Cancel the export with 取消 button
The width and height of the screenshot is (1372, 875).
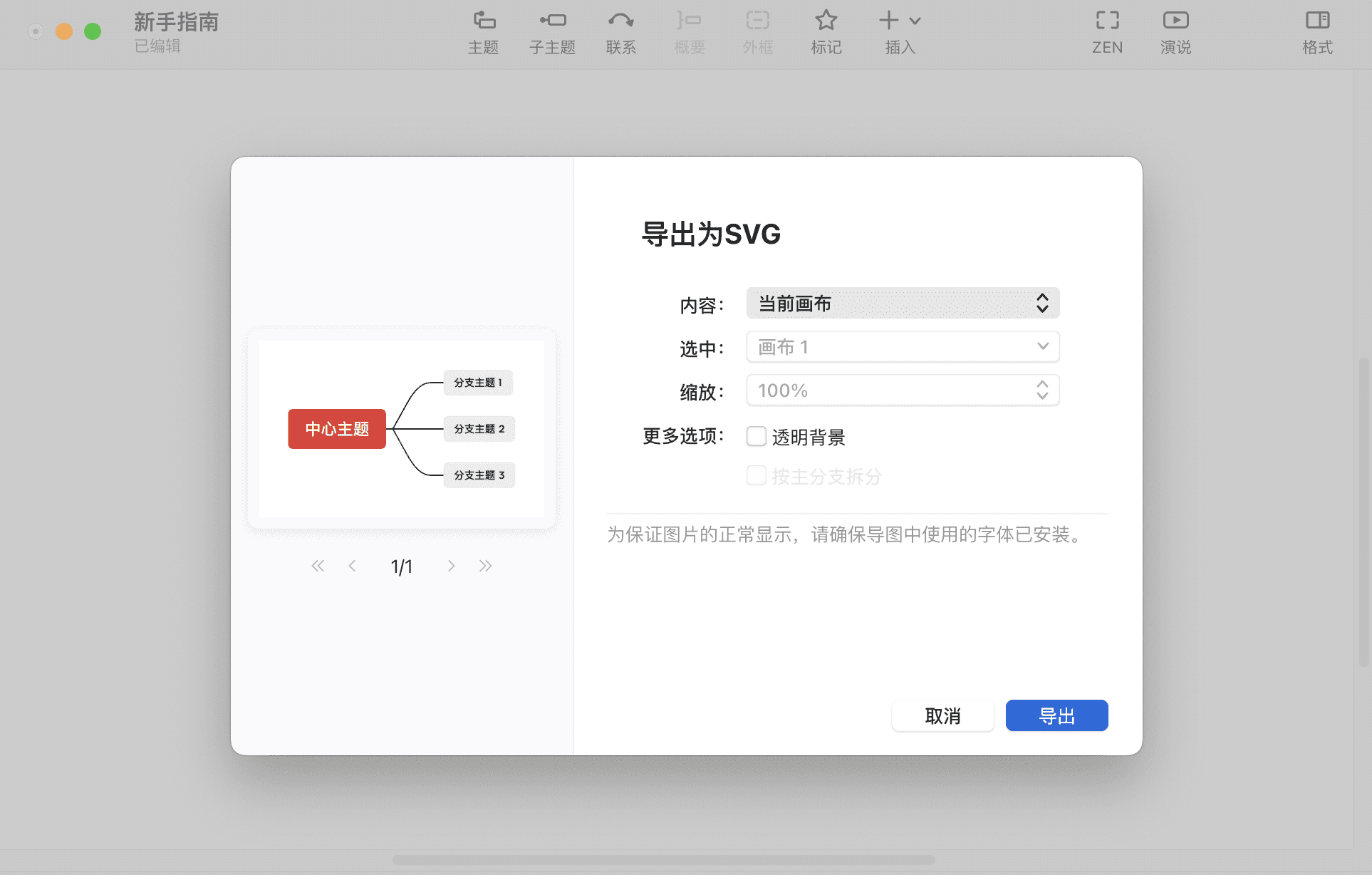click(x=942, y=715)
